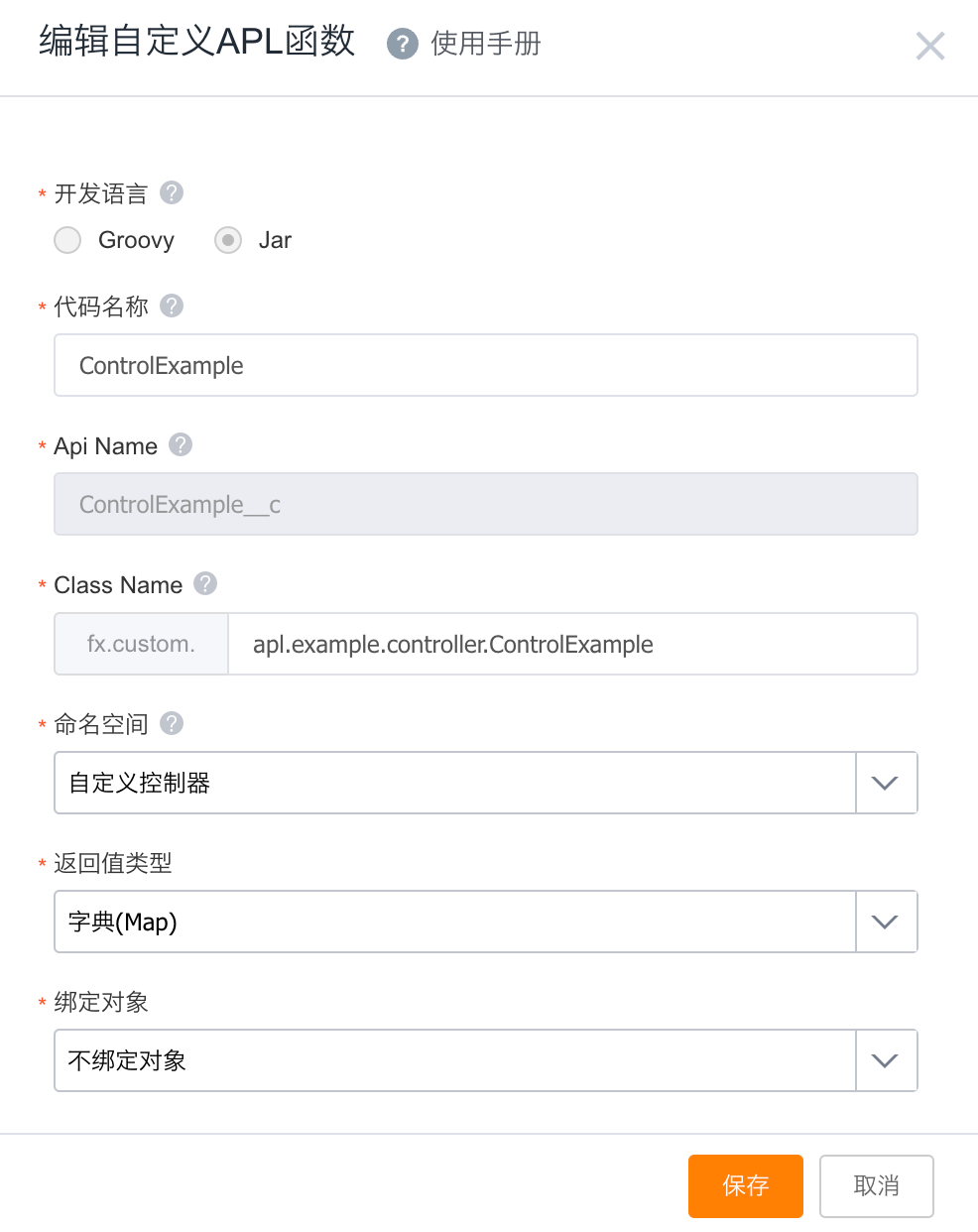Screen dimensions: 978x1232
Task: Expand the 绑定对象 dropdown arrow
Action: click(885, 1060)
